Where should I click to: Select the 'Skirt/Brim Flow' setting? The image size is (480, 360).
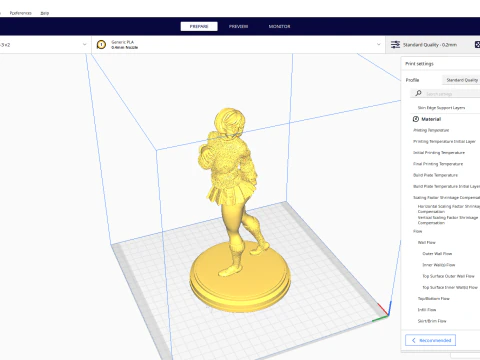click(x=432, y=321)
